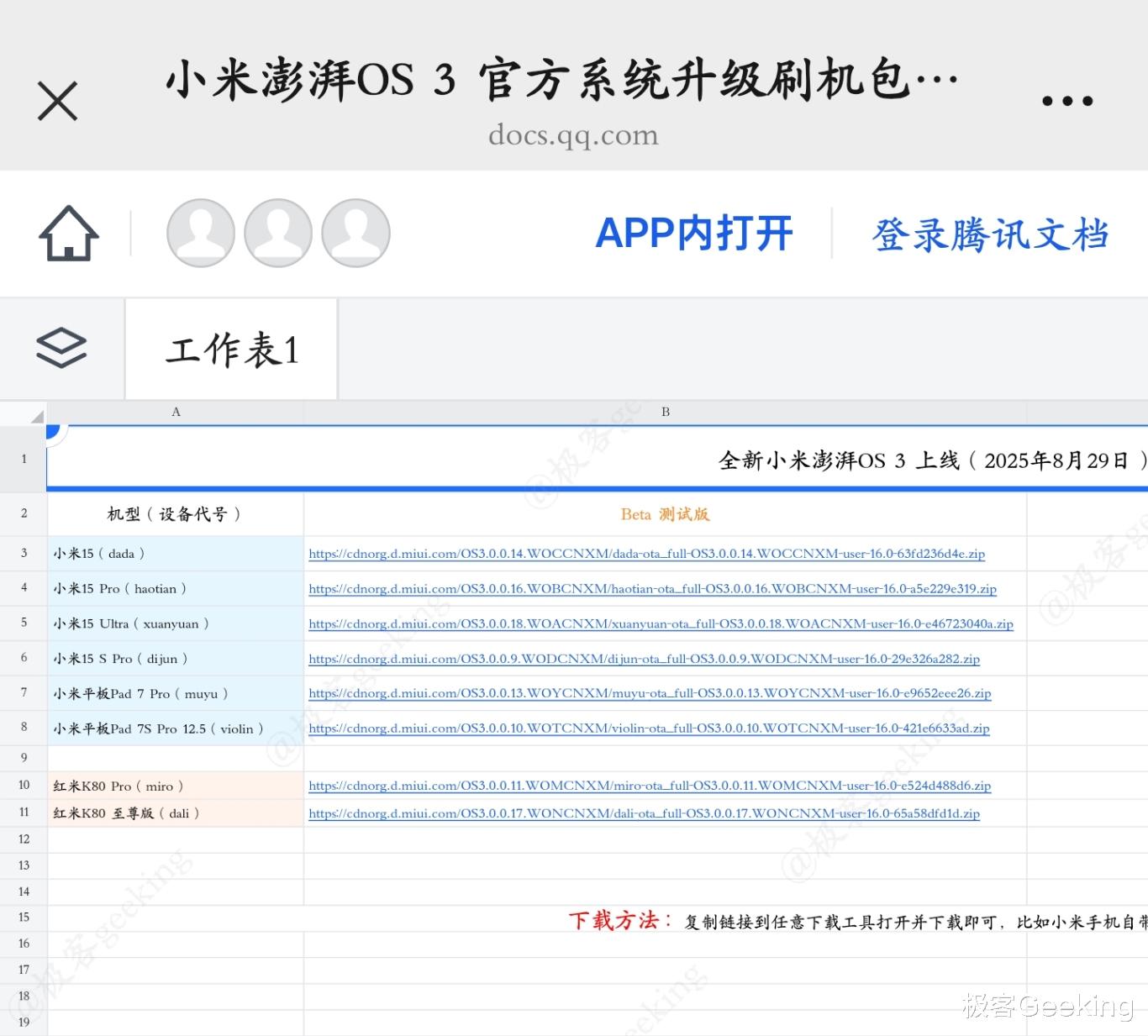
Task: Select cell 小米15 Ultra（xuanyuan）
Action: coord(176,624)
